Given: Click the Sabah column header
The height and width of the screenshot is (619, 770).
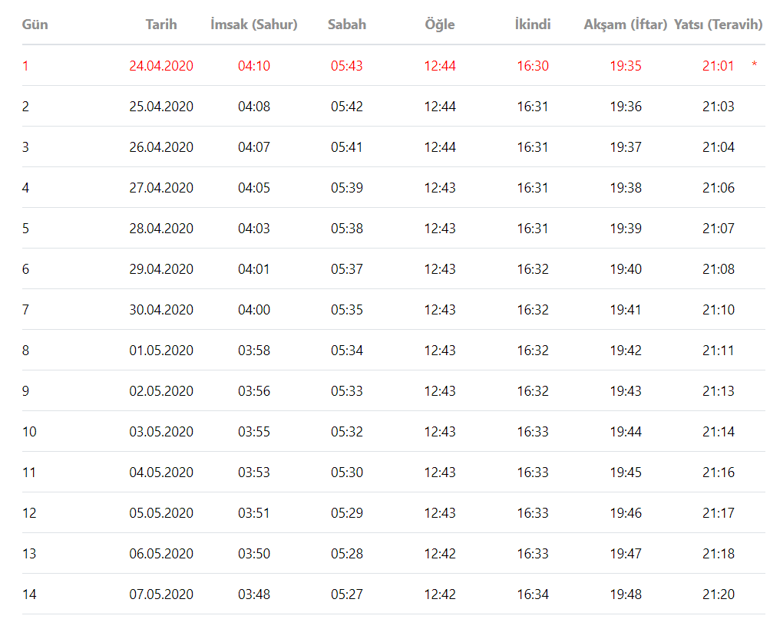Looking at the screenshot, I should pyautogui.click(x=347, y=24).
